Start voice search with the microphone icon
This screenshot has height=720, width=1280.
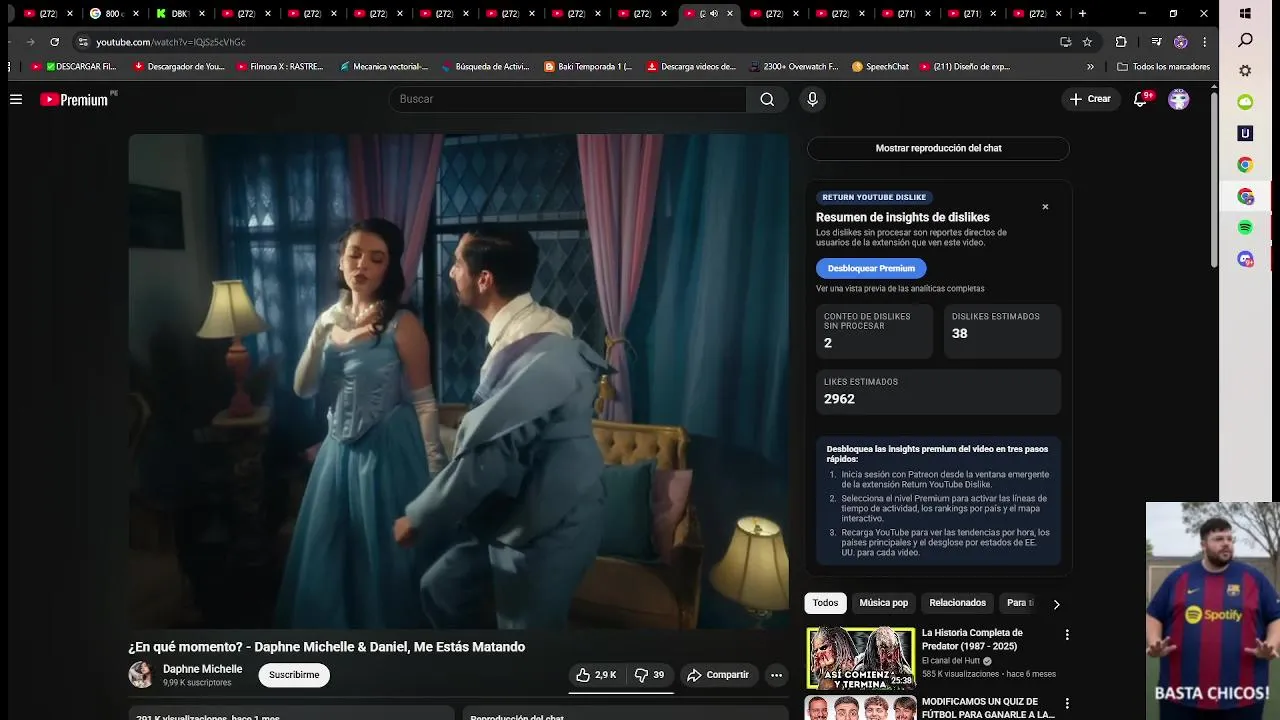(x=812, y=99)
